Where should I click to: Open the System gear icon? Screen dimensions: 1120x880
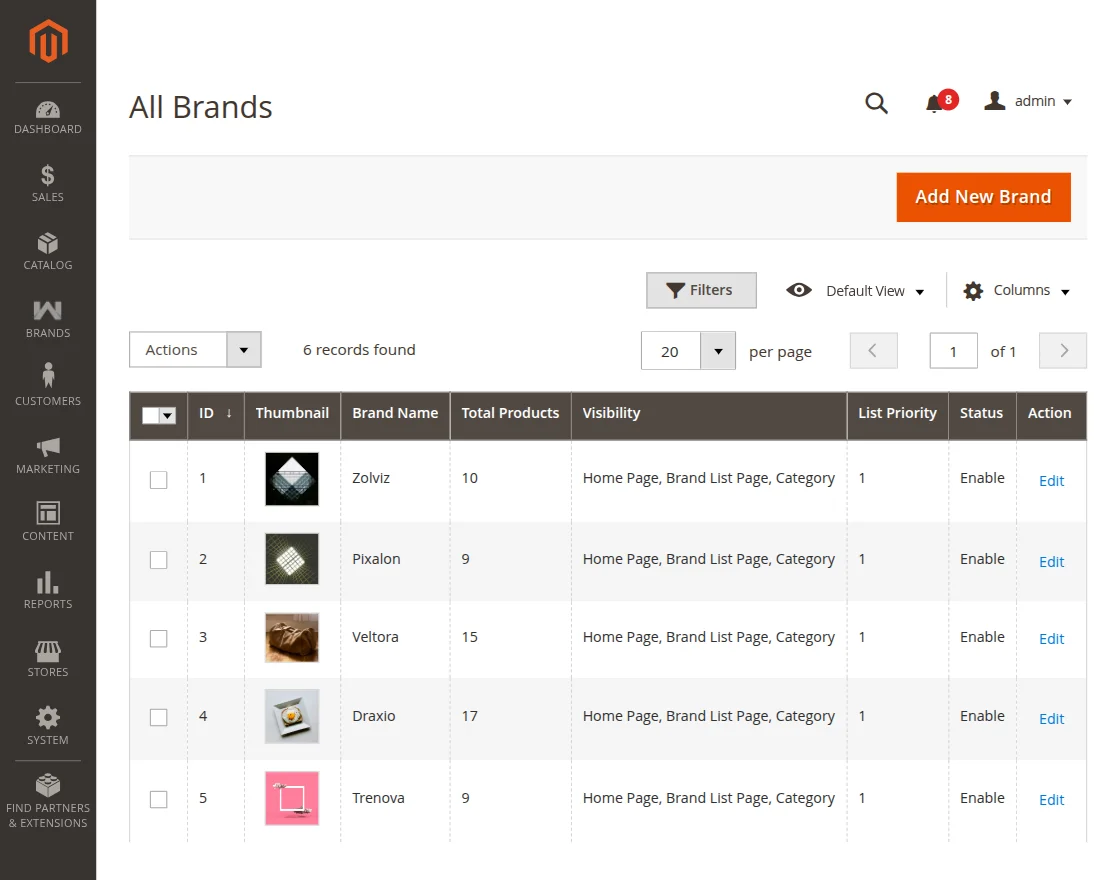tap(48, 717)
